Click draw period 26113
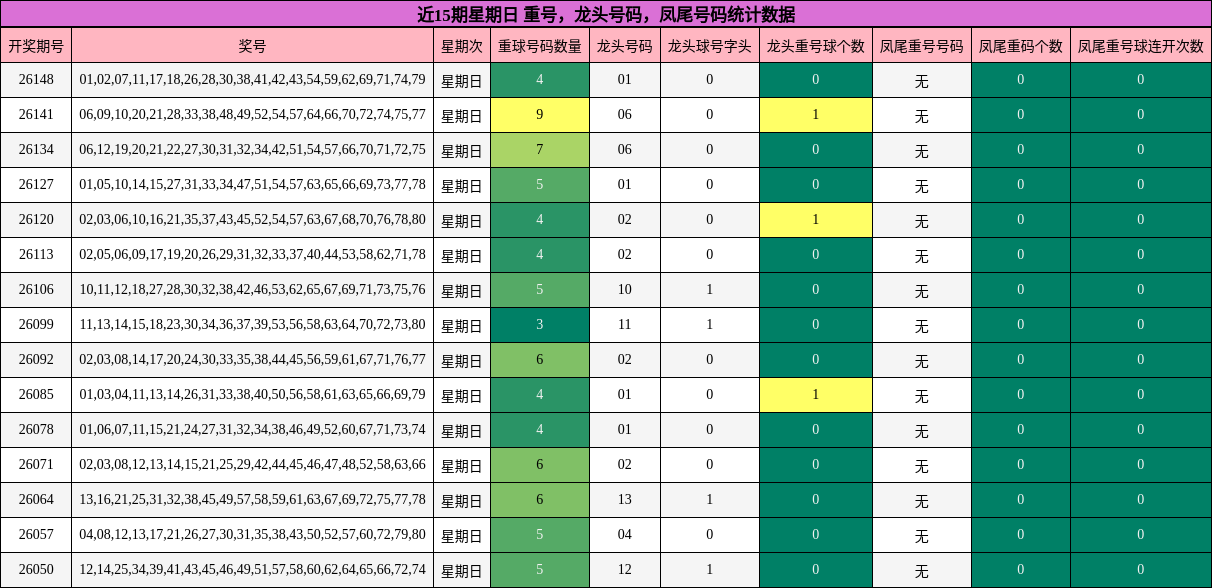 [36, 255]
